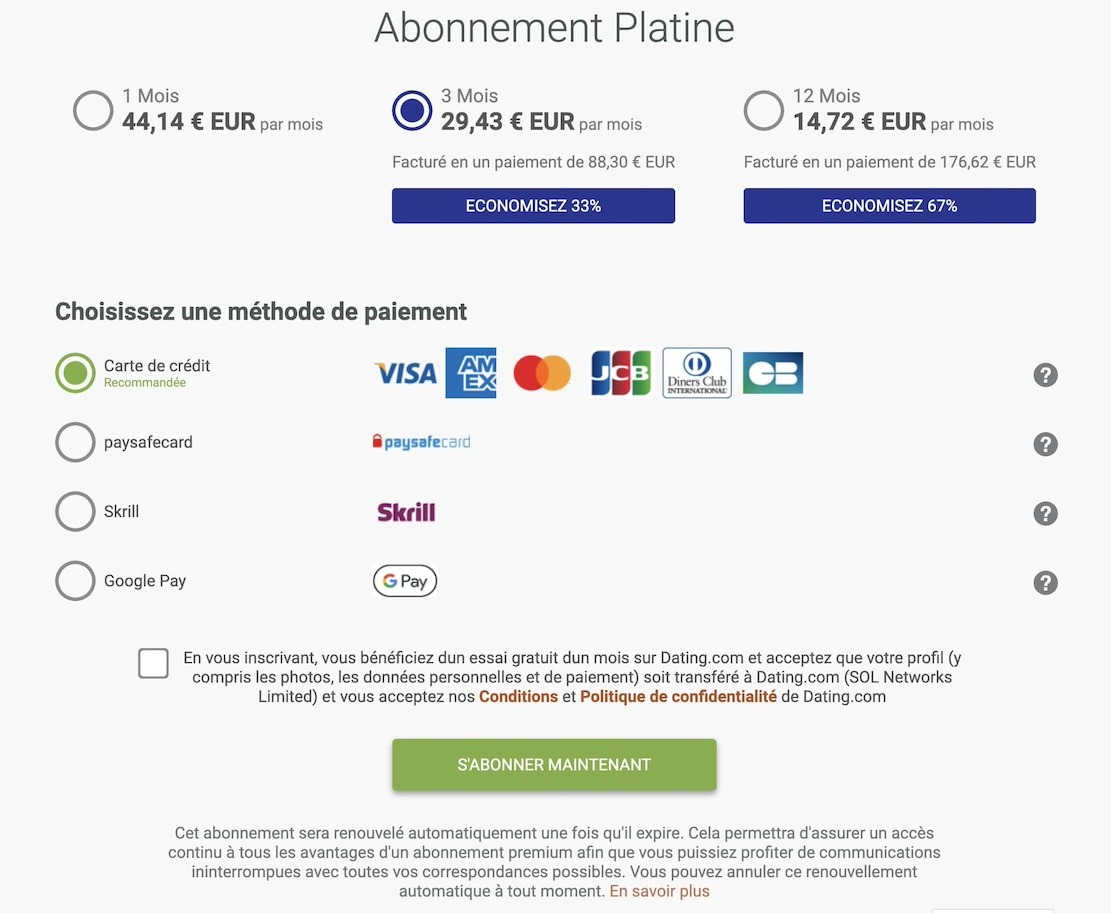
Task: Check the Dating.com free trial consent box
Action: pyautogui.click(x=153, y=663)
